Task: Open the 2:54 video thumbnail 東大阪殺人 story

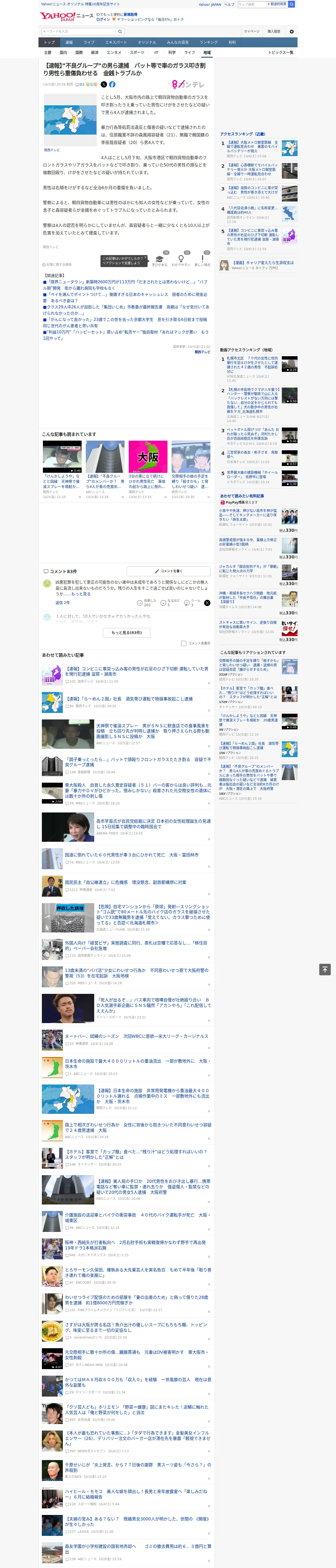Action: pos(52,794)
